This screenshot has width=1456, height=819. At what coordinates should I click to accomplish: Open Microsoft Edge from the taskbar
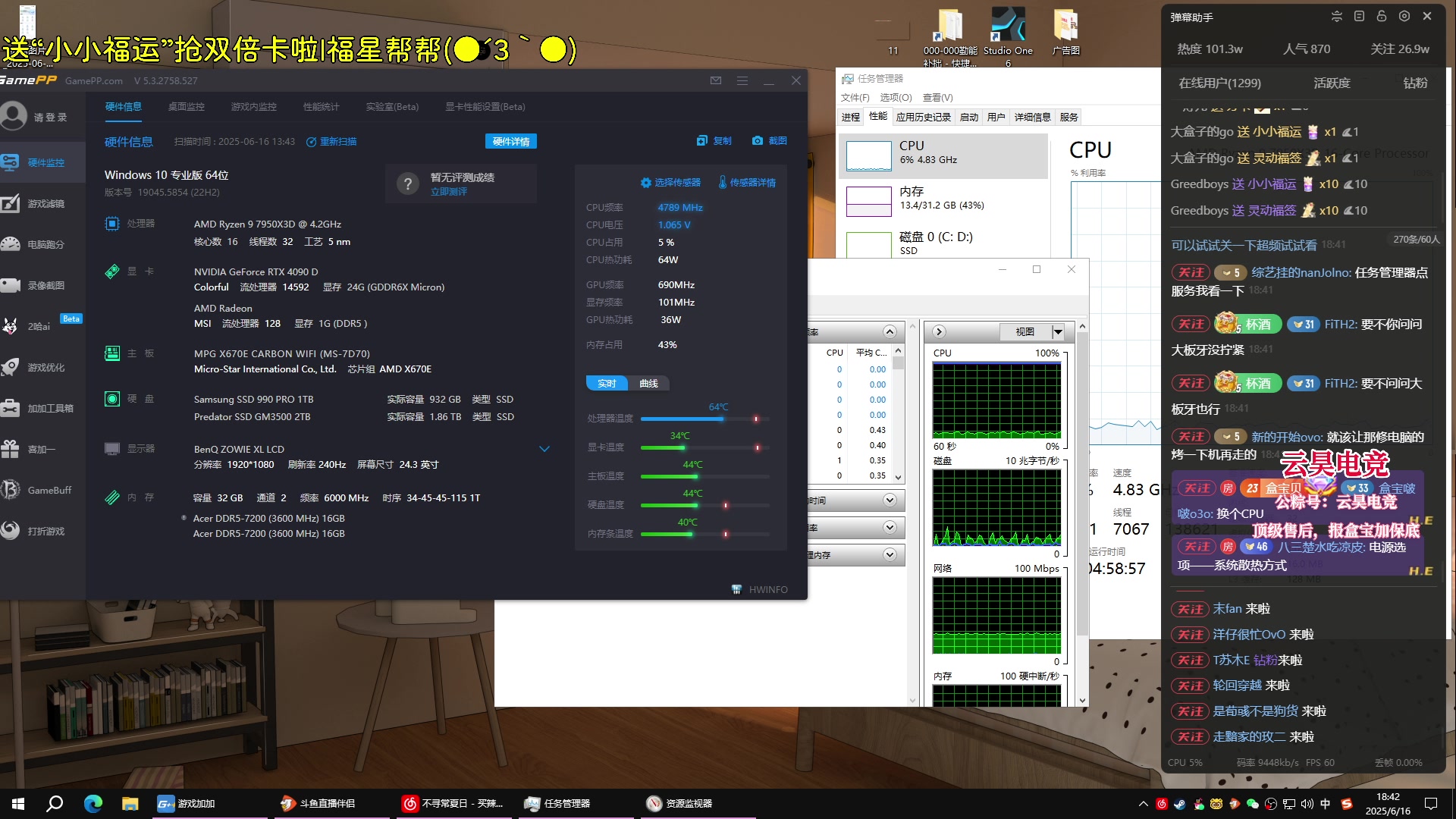[x=93, y=804]
